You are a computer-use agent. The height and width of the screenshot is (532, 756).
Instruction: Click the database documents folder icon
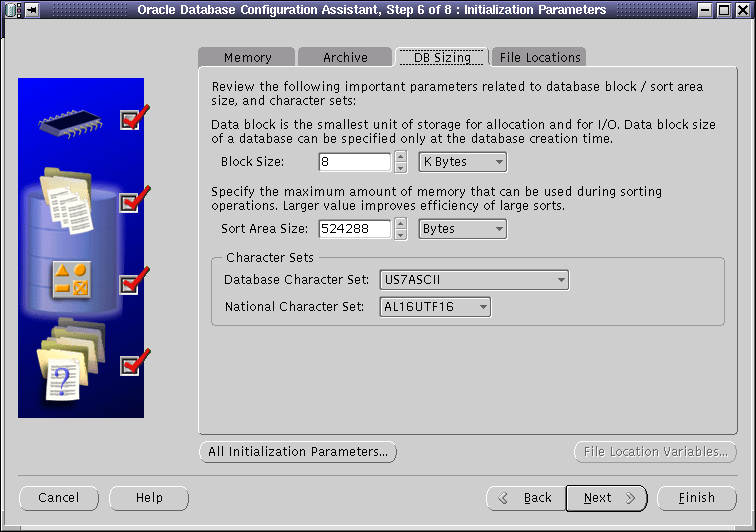point(67,201)
